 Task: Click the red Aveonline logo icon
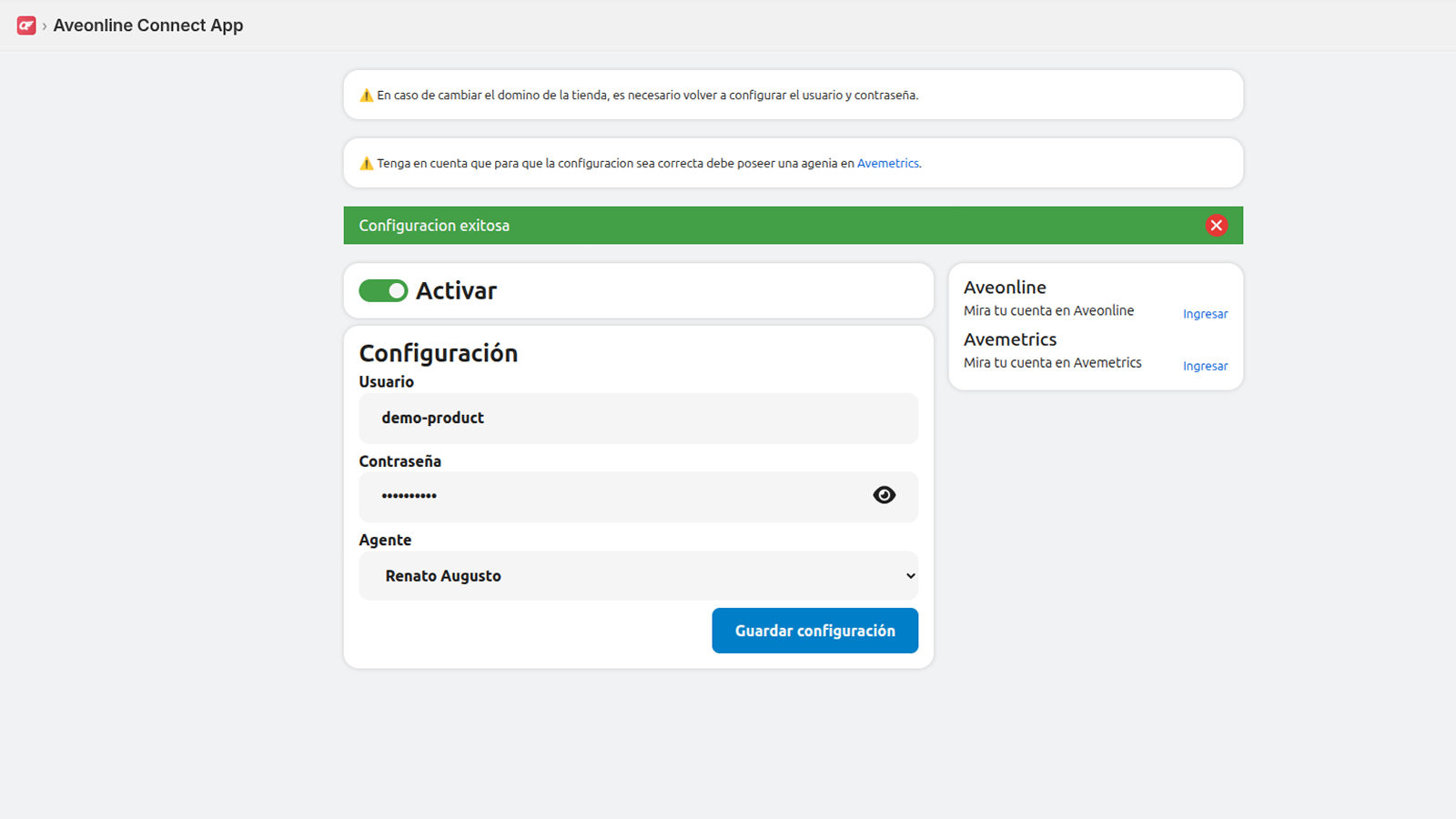point(25,25)
